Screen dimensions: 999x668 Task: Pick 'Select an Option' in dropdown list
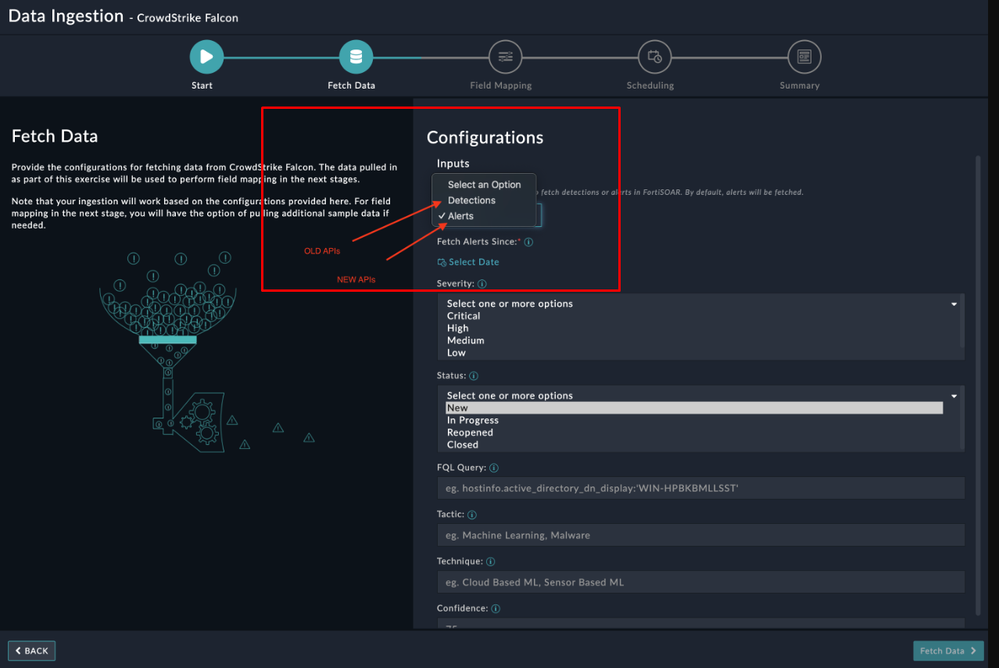click(x=484, y=184)
